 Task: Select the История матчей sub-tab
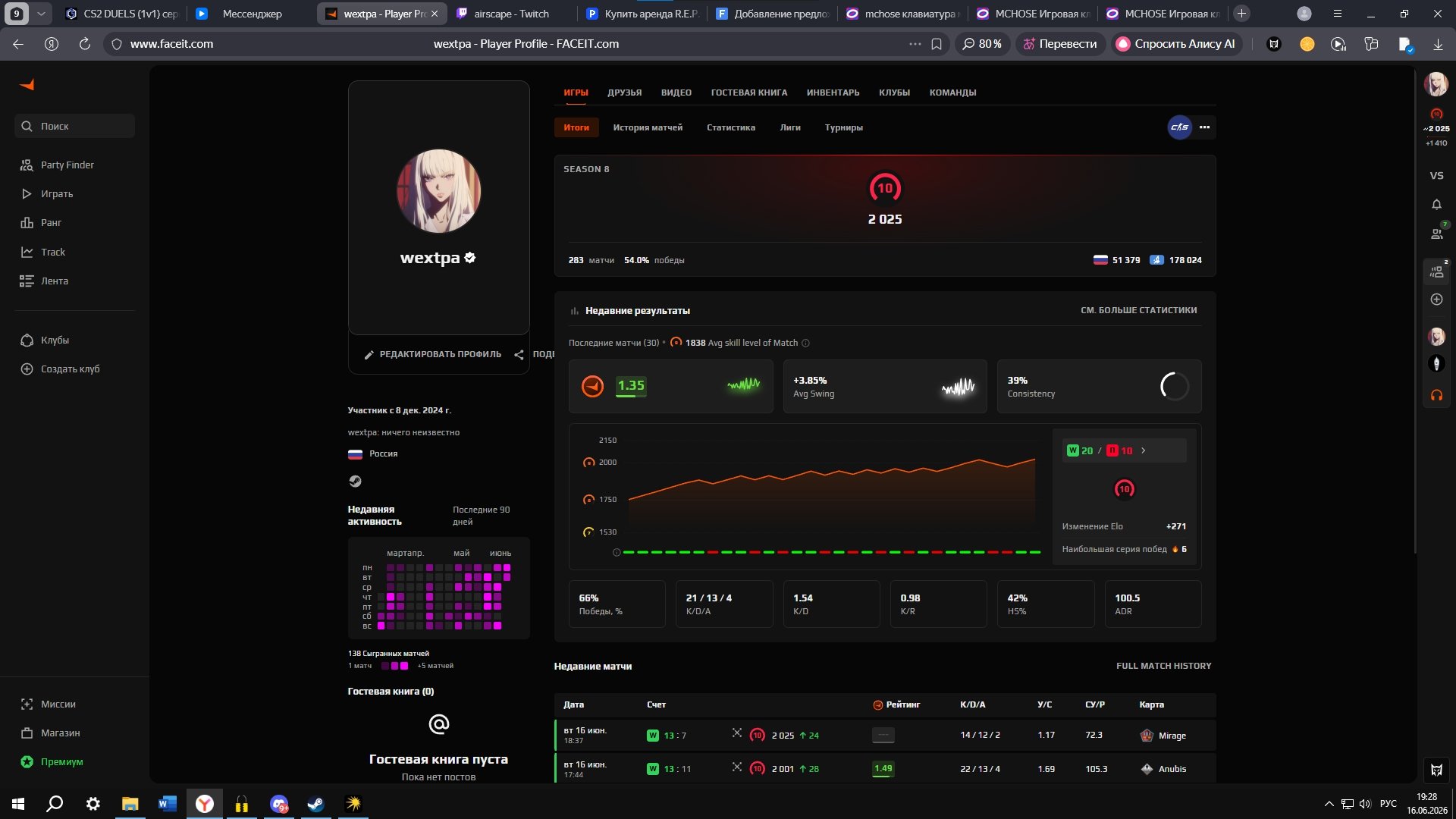pyautogui.click(x=648, y=127)
